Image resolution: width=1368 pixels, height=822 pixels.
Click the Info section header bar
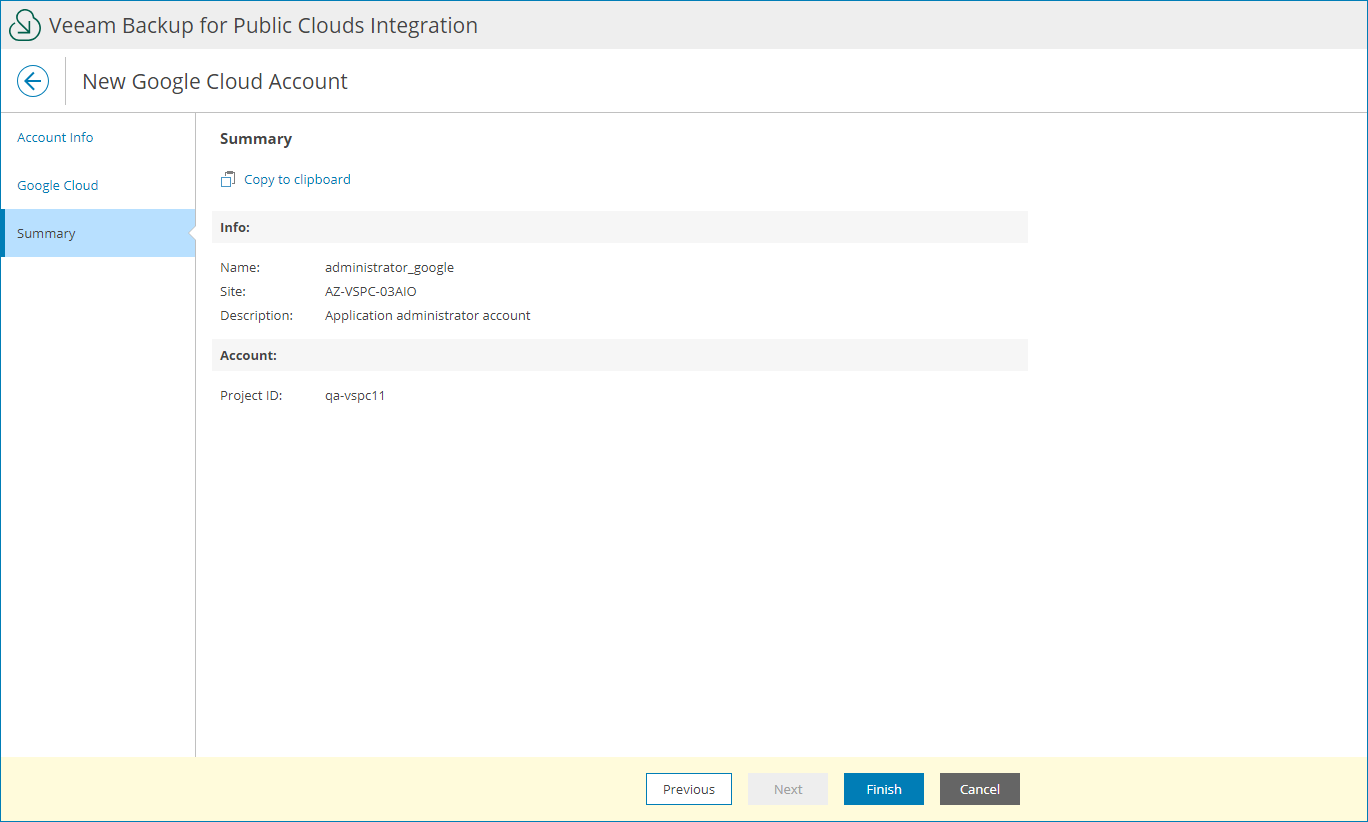[620, 228]
